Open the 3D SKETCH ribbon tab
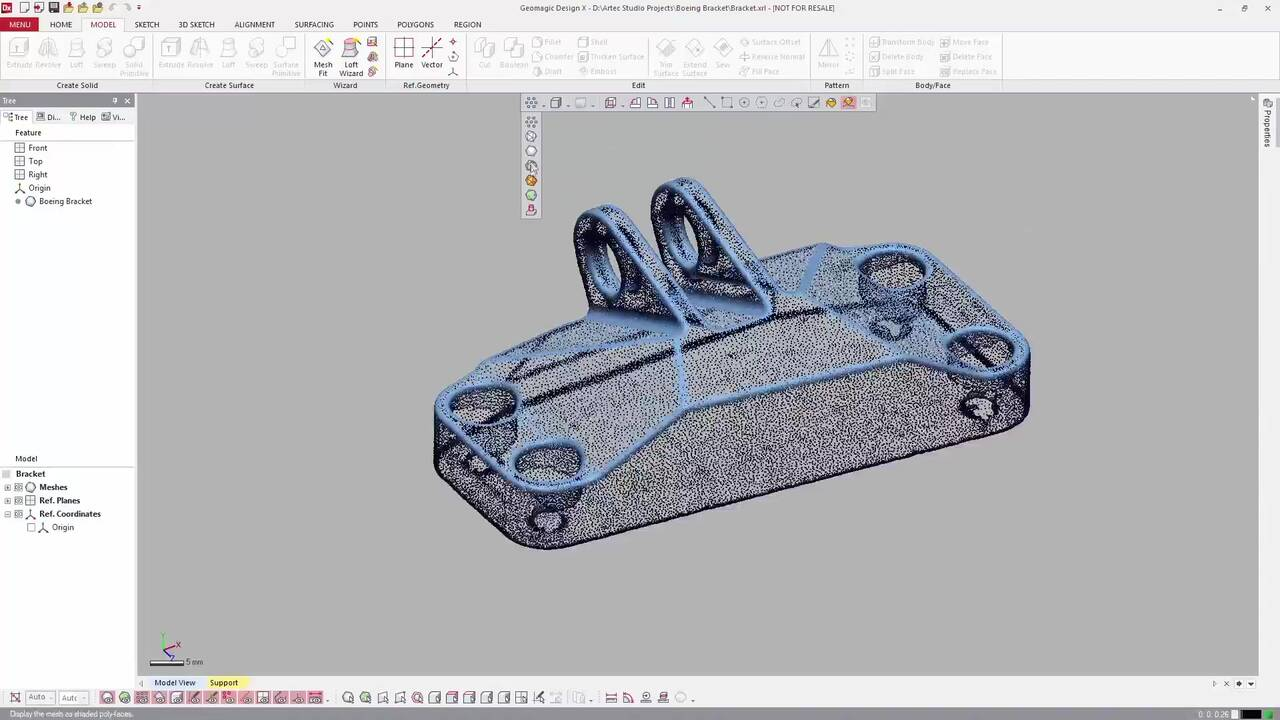The image size is (1280, 720). pyautogui.click(x=196, y=24)
